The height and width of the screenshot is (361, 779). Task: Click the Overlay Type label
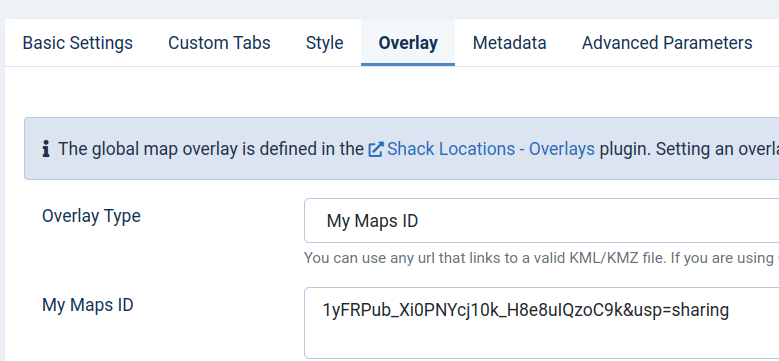point(91,216)
